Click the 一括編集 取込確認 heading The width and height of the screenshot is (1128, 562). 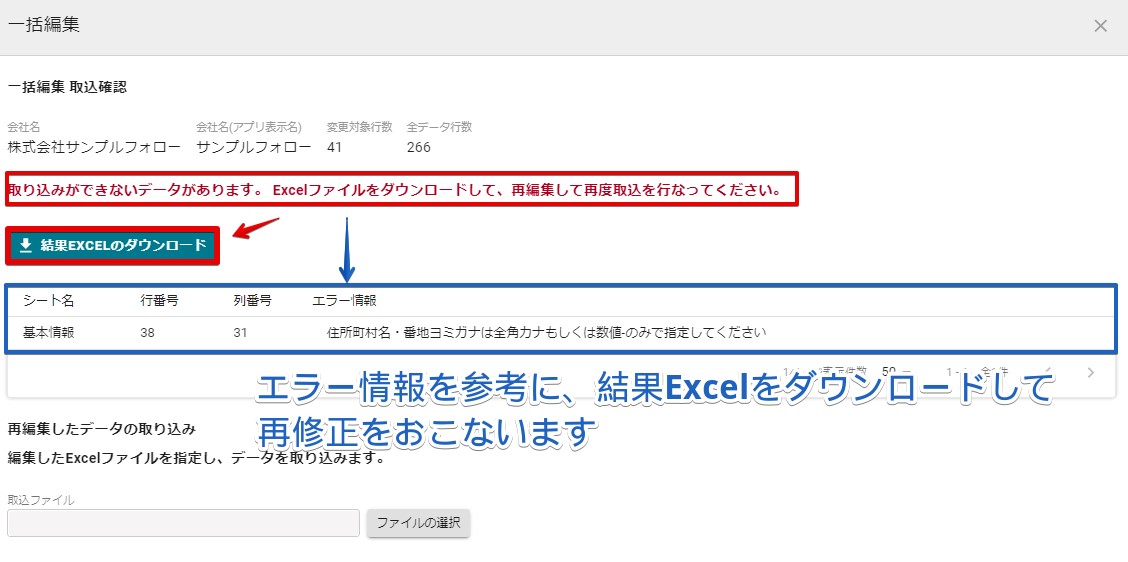67,87
